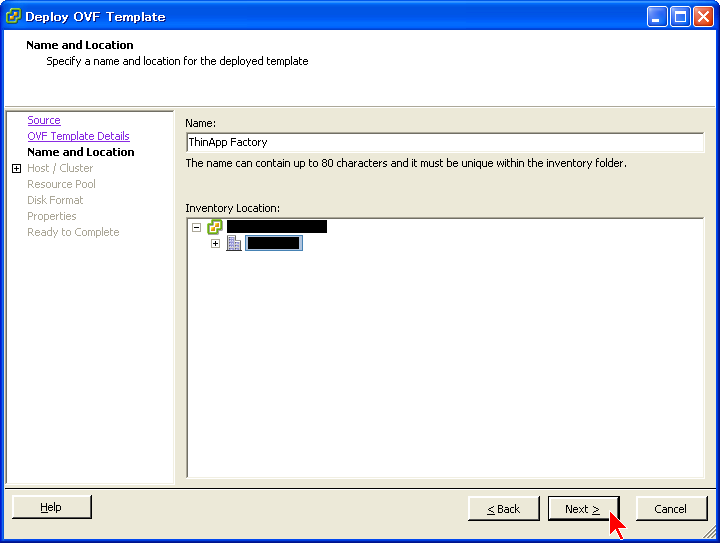This screenshot has width=720, height=543.
Task: Click the Back button
Action: (504, 509)
